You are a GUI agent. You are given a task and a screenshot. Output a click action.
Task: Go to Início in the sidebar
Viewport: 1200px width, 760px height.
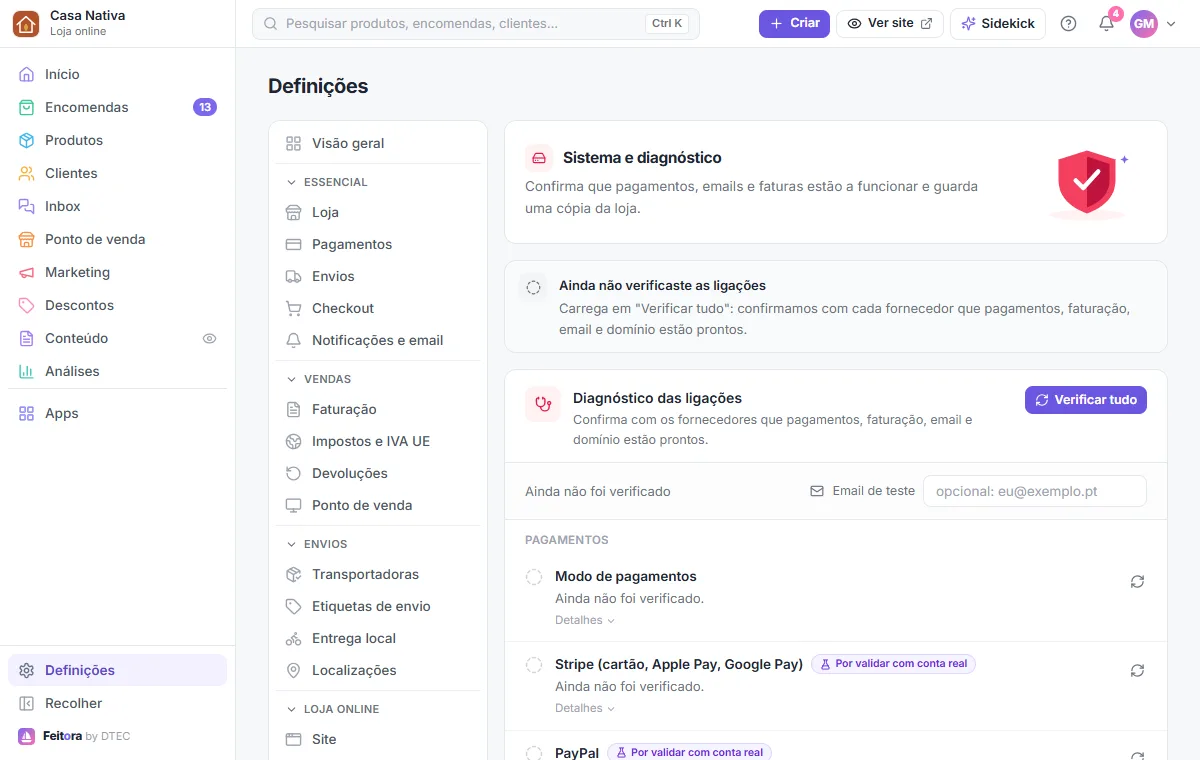(x=117, y=74)
